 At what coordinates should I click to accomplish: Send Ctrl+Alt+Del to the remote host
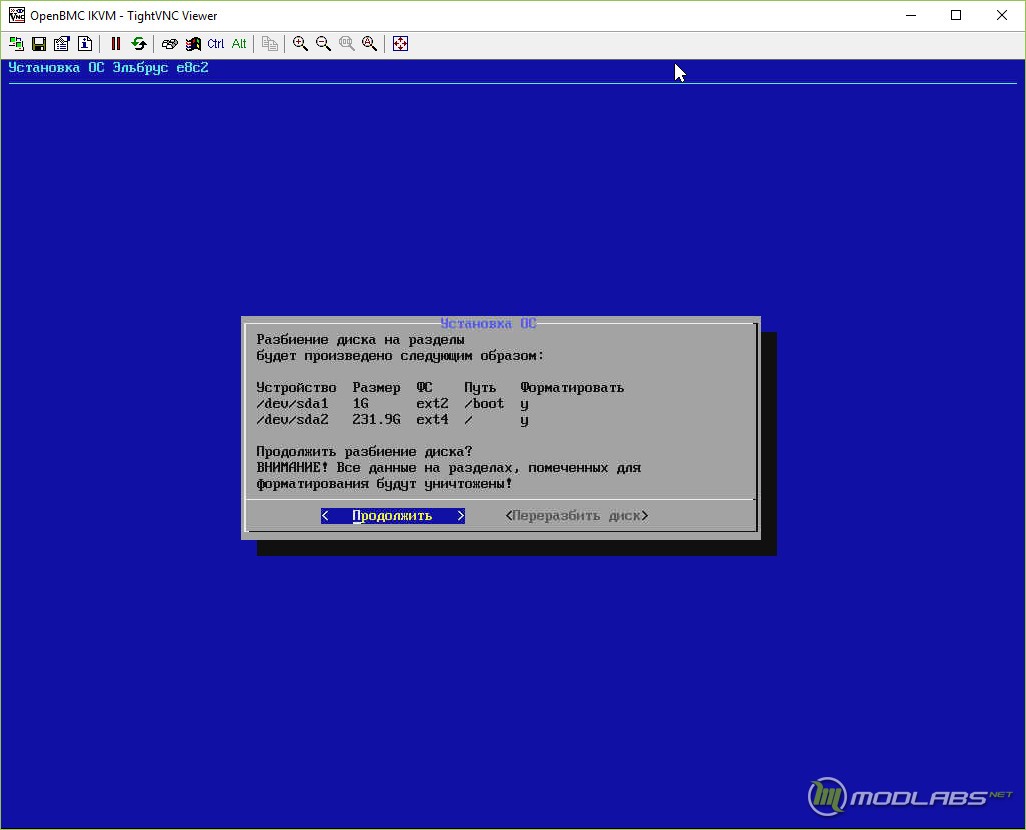click(x=169, y=44)
